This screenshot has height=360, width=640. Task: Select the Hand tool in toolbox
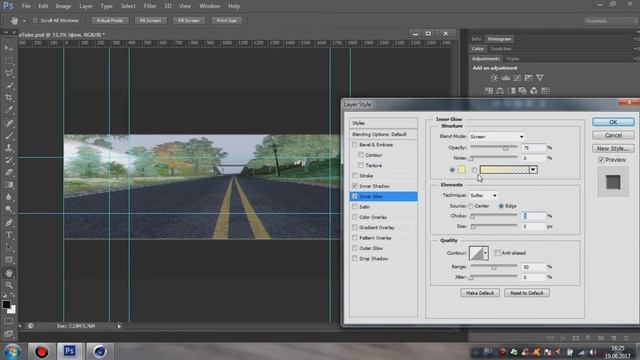[x=9, y=273]
